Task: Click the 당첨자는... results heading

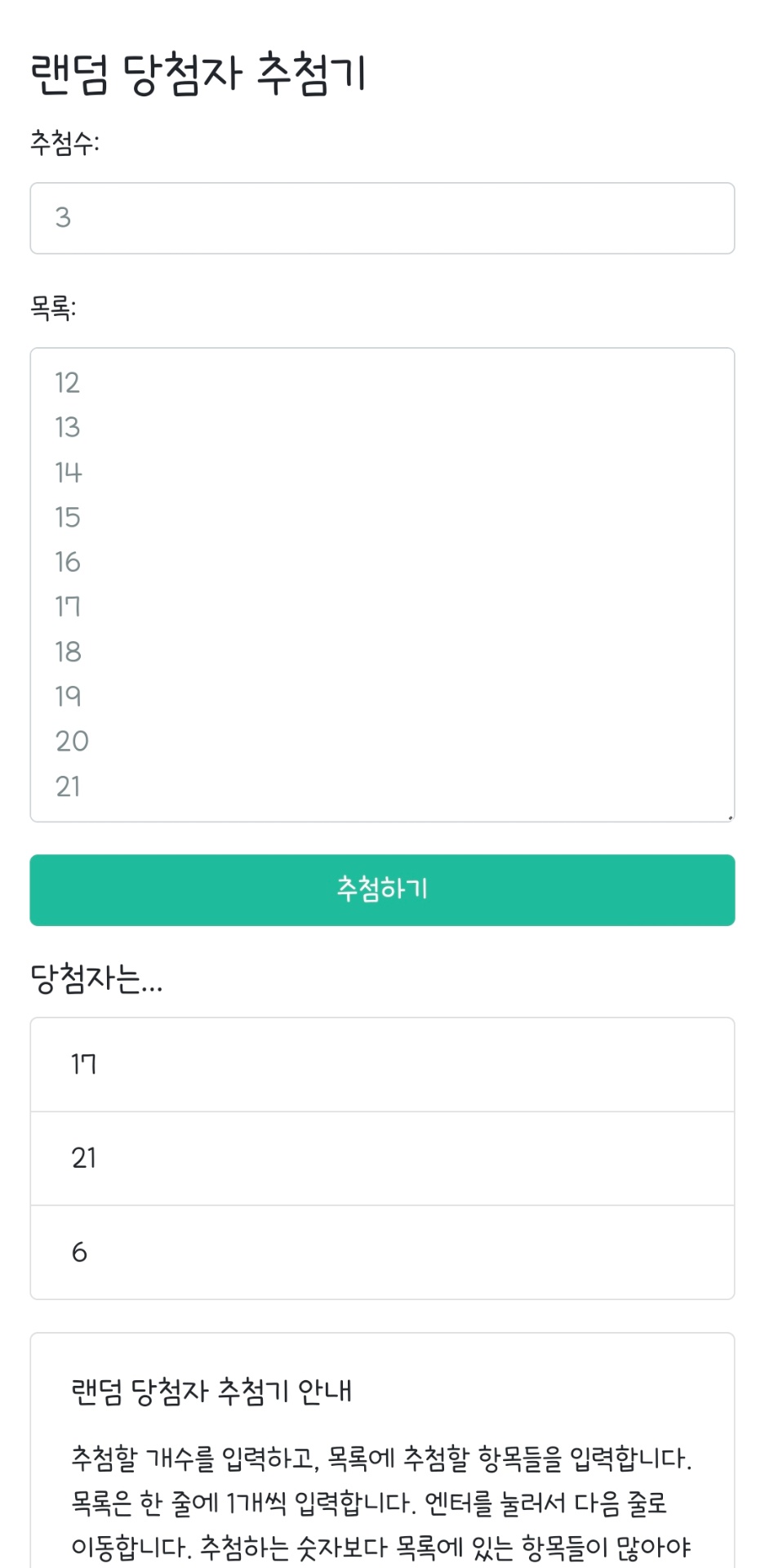Action: click(x=96, y=978)
